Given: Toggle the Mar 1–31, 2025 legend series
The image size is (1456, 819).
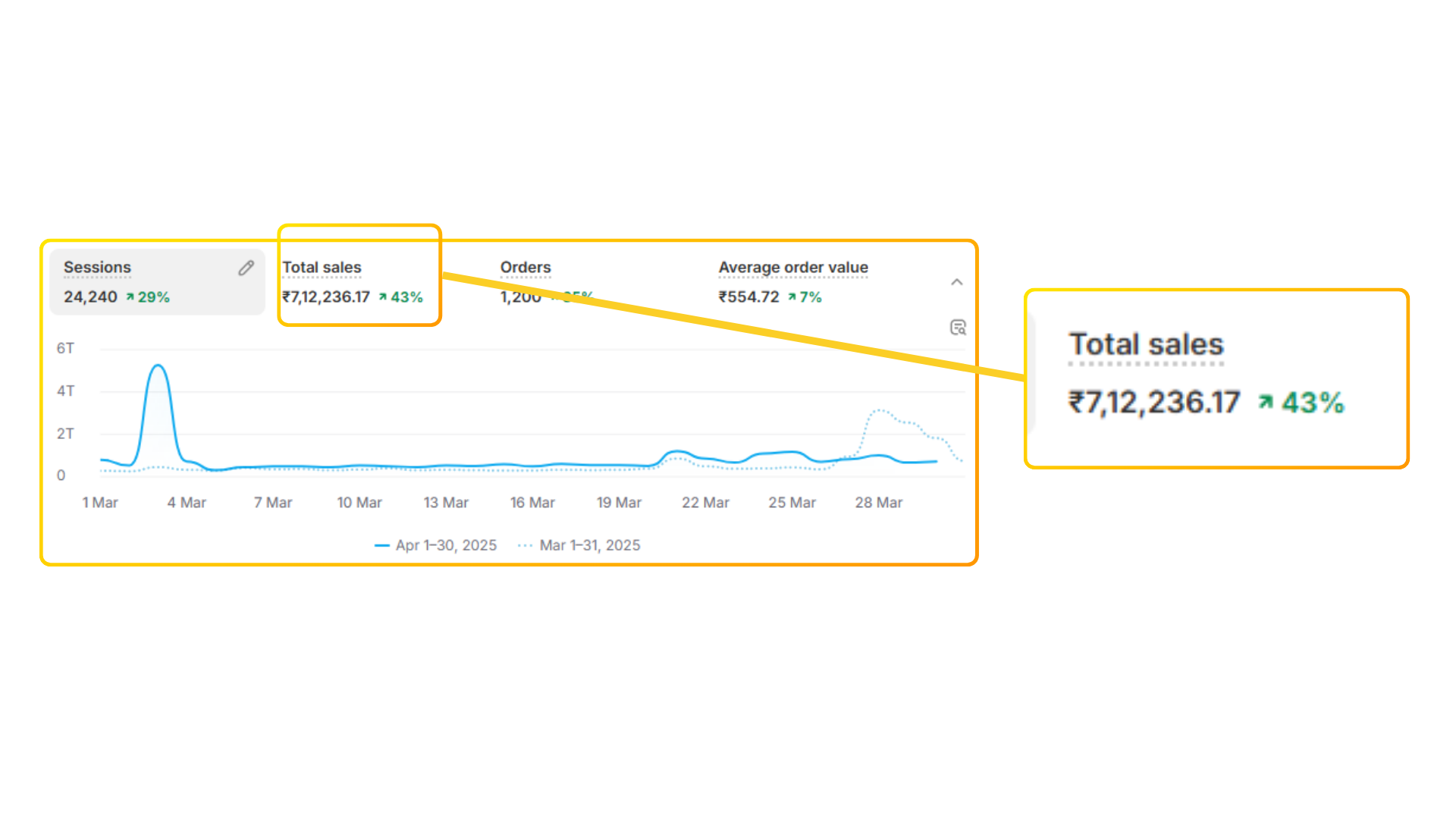Looking at the screenshot, I should (579, 545).
